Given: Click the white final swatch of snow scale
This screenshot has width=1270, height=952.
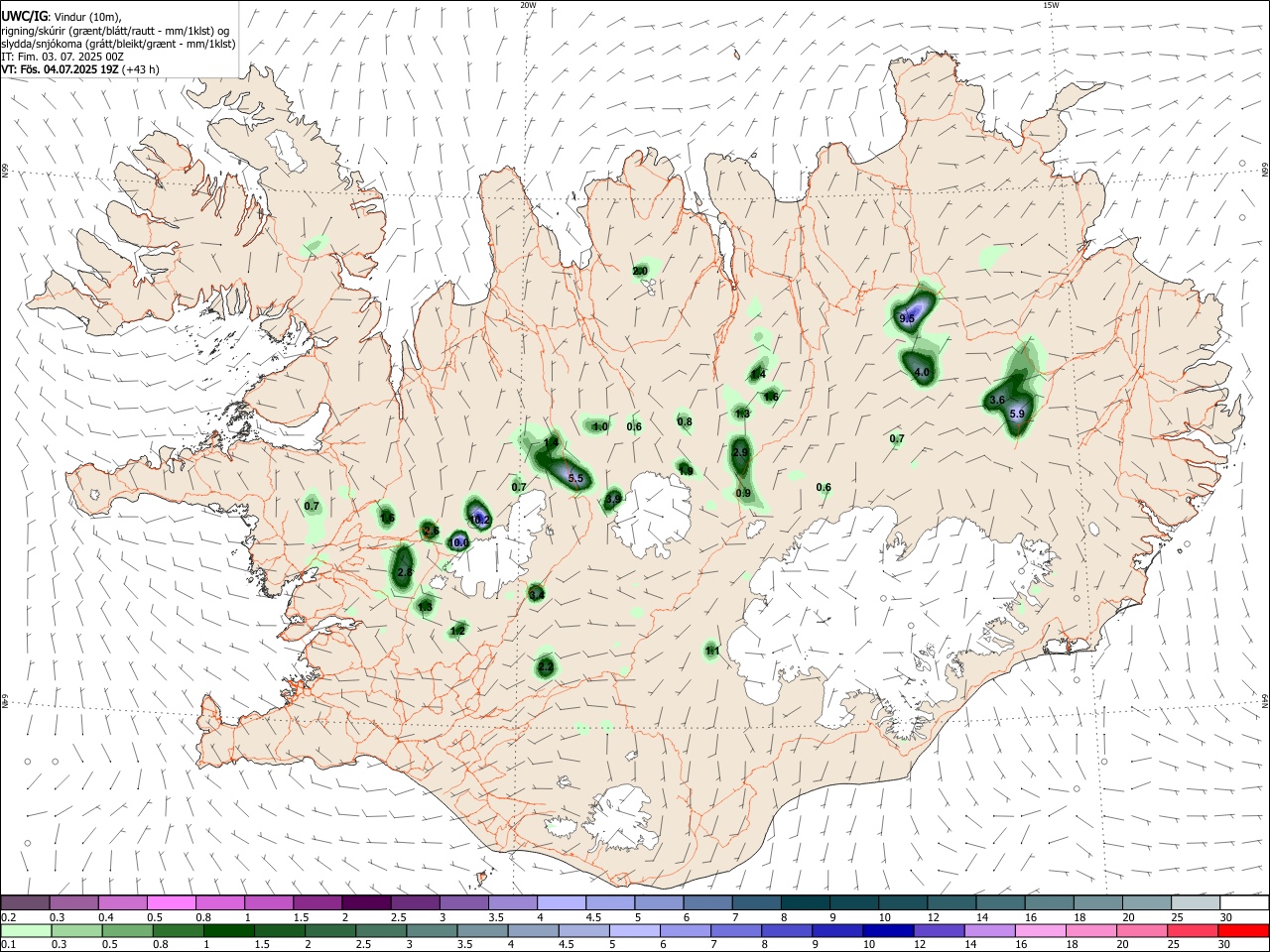Looking at the screenshot, I should pos(1244,902).
